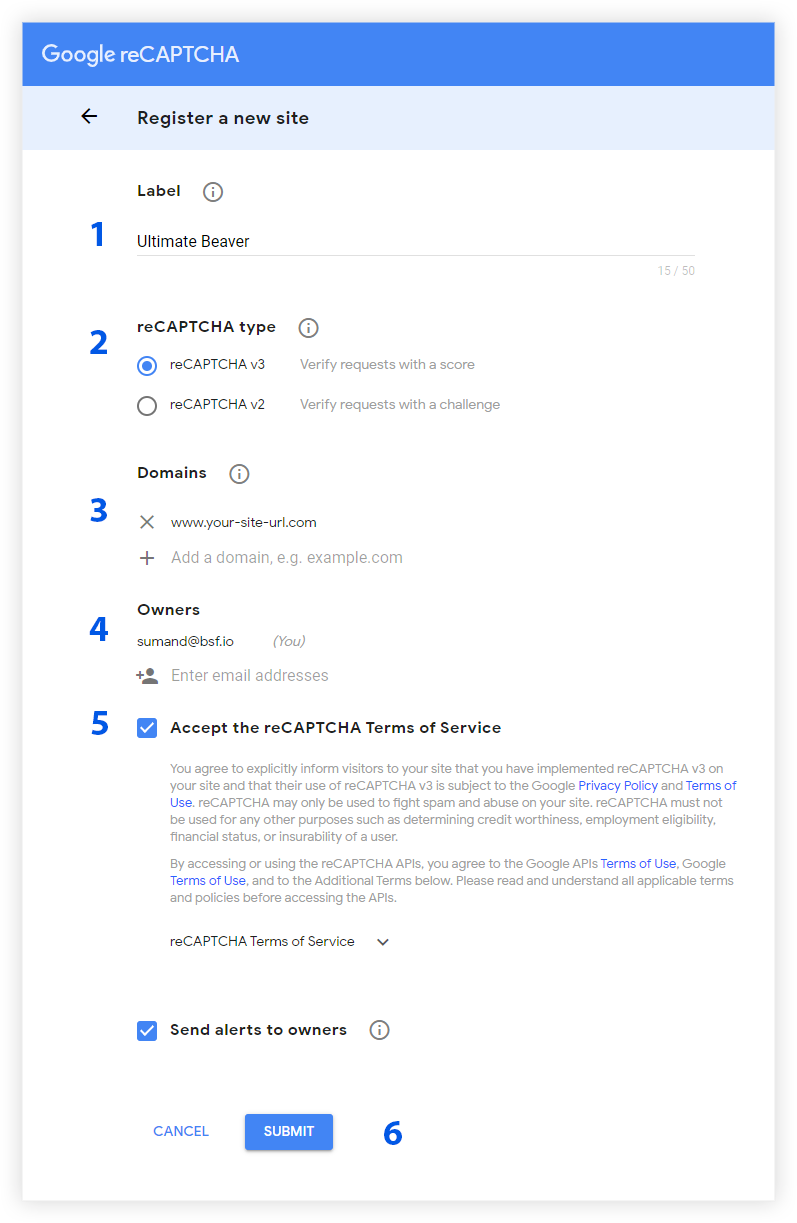The width and height of the screenshot is (797, 1223).
Task: Expand the reCAPTCHA Terms of Service chevron
Action: click(x=383, y=942)
